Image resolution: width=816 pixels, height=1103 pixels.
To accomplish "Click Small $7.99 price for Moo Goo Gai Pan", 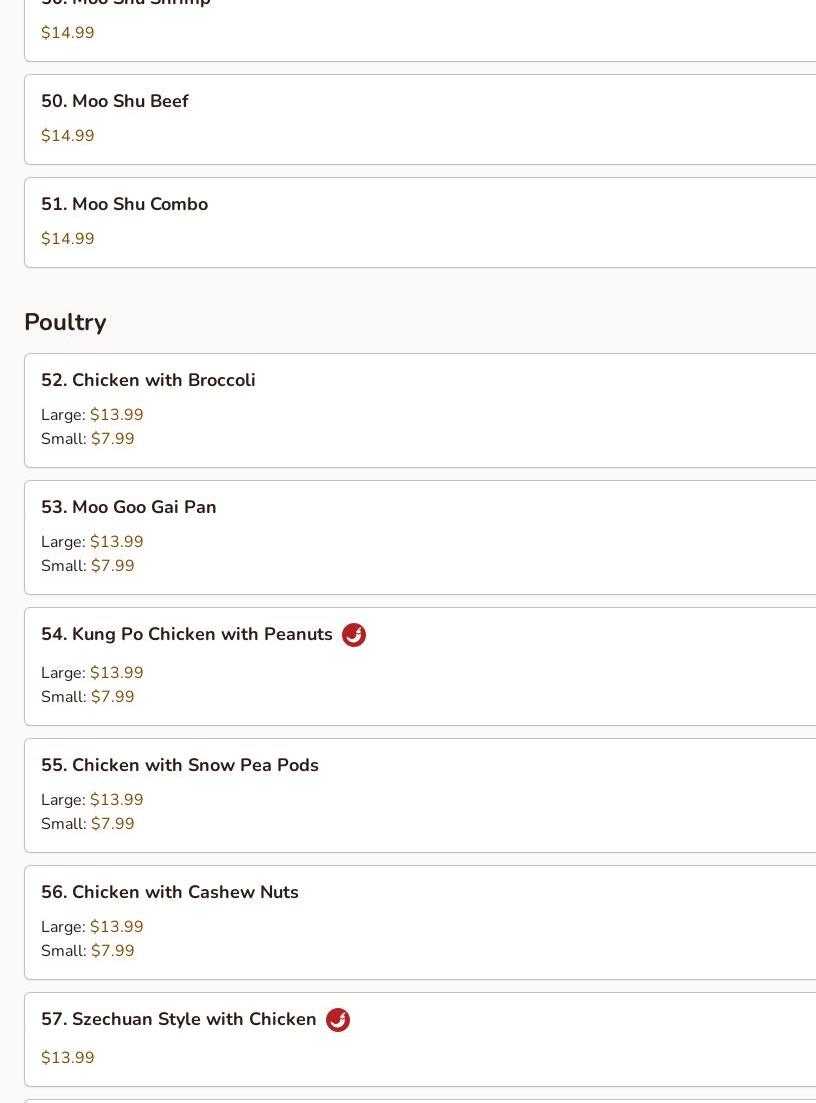I will click(x=87, y=566).
